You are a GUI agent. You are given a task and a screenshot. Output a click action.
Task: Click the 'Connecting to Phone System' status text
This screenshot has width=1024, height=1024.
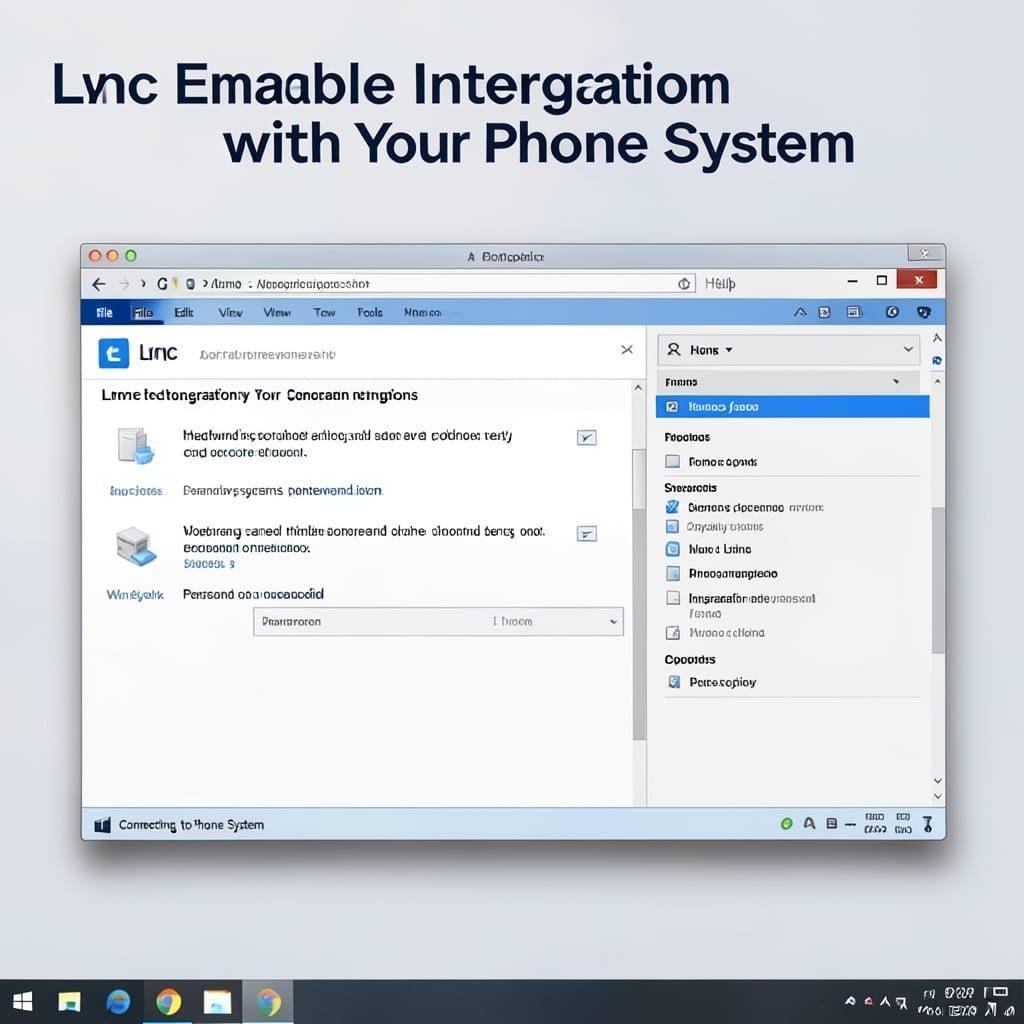pos(191,825)
